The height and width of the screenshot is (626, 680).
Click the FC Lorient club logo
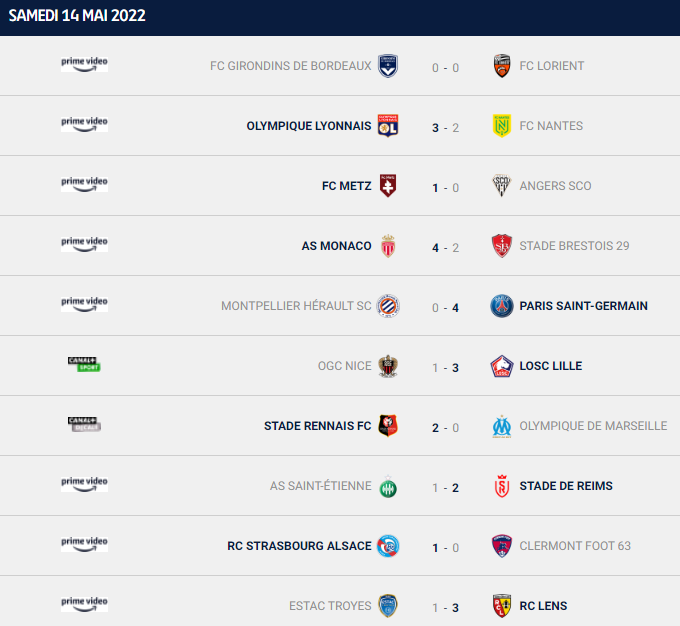click(502, 66)
